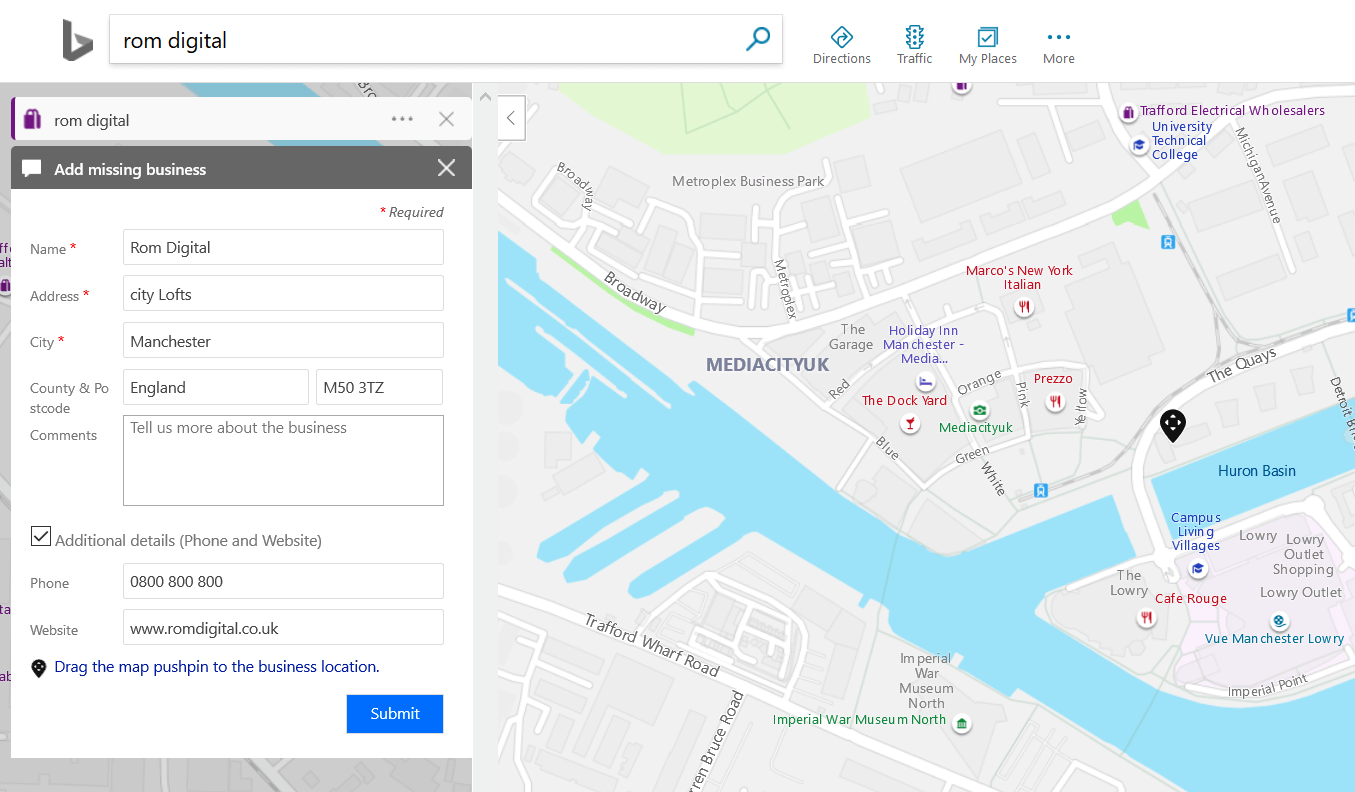
Task: Click the Imperial Point label
Action: click(x=1268, y=686)
